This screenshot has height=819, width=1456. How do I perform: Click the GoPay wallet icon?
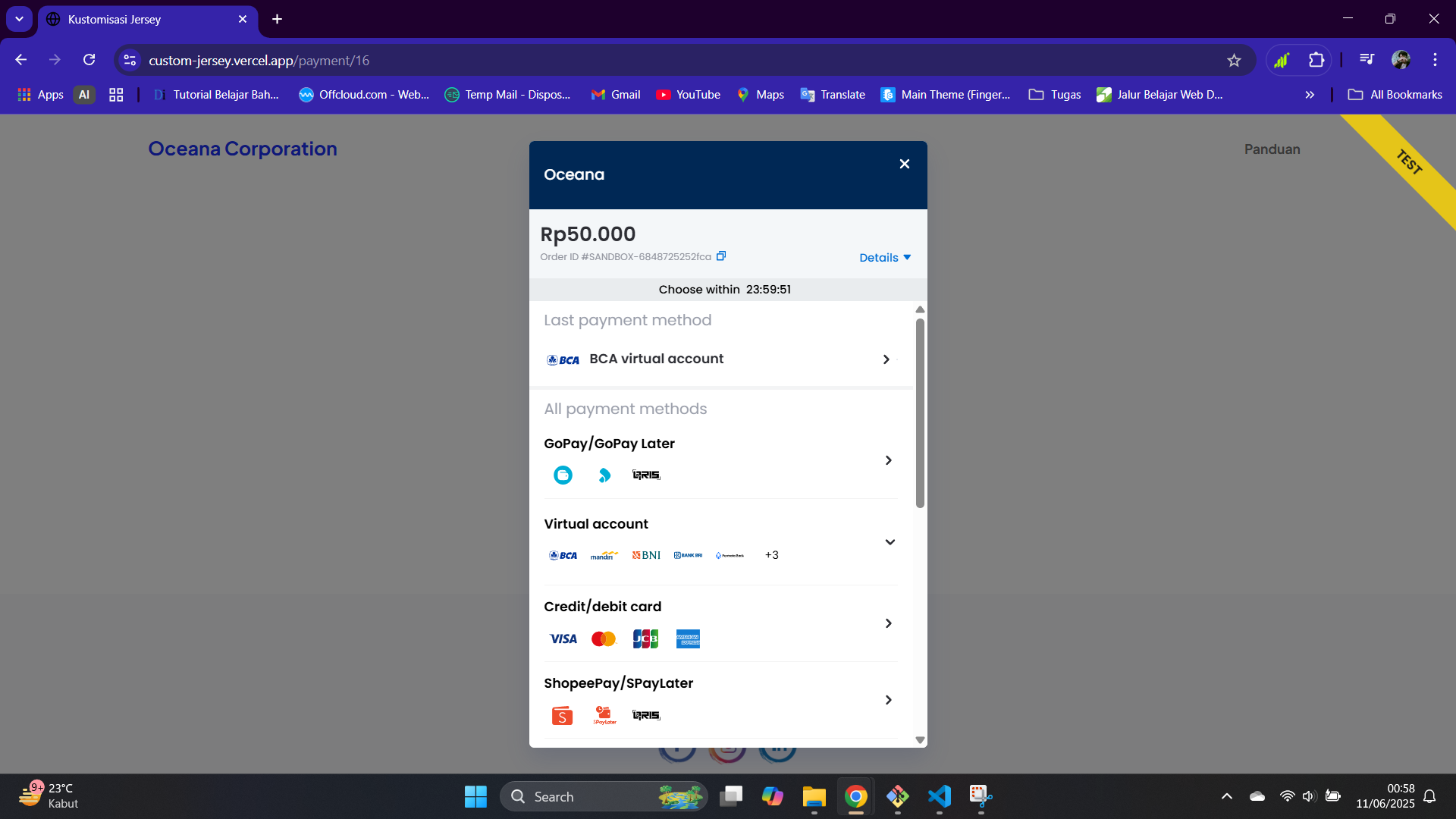tap(563, 475)
